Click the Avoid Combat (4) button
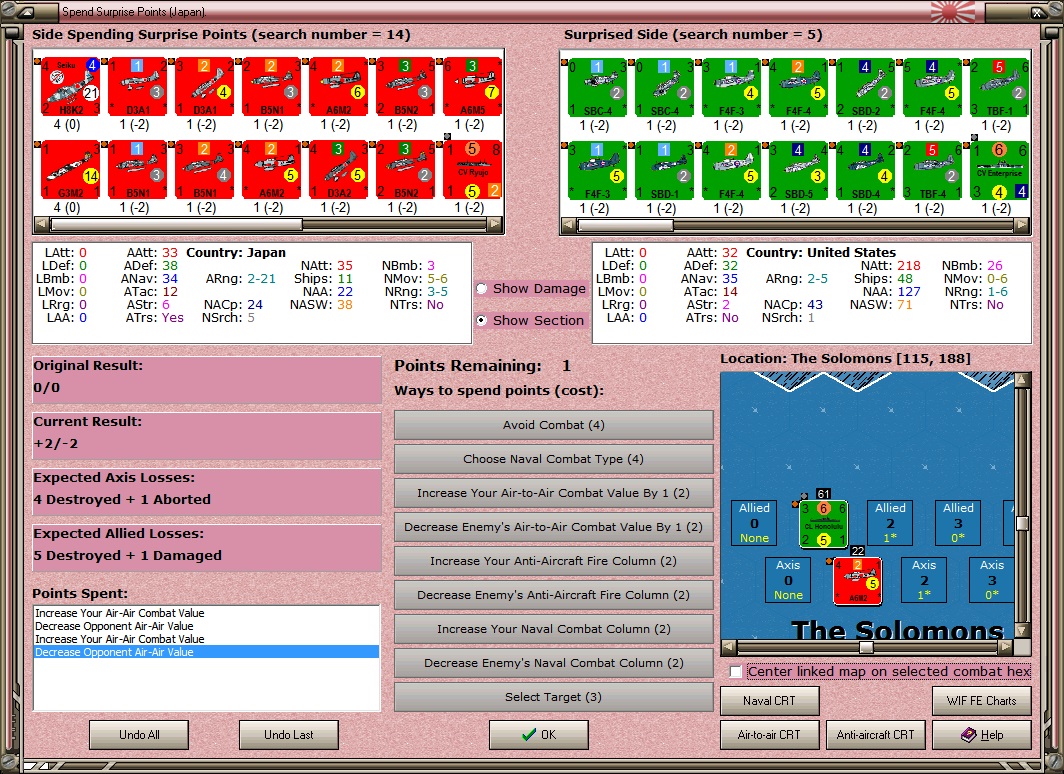 [553, 425]
